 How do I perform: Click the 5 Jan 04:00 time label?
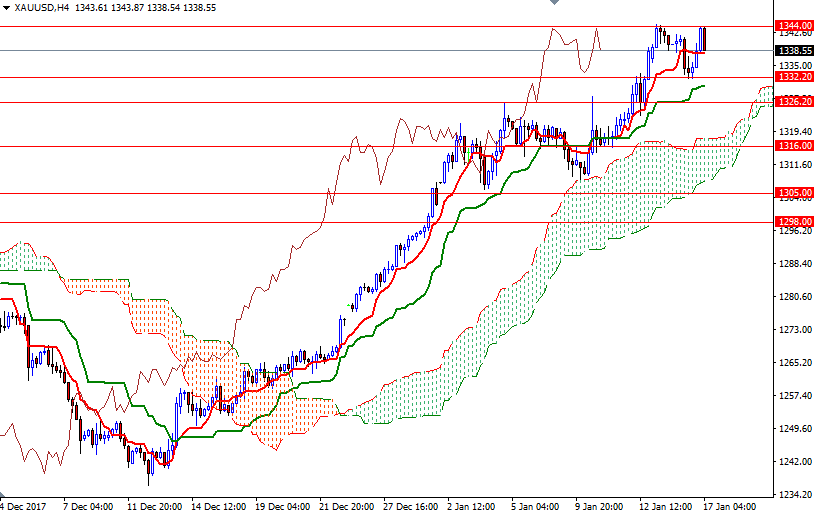click(x=536, y=506)
